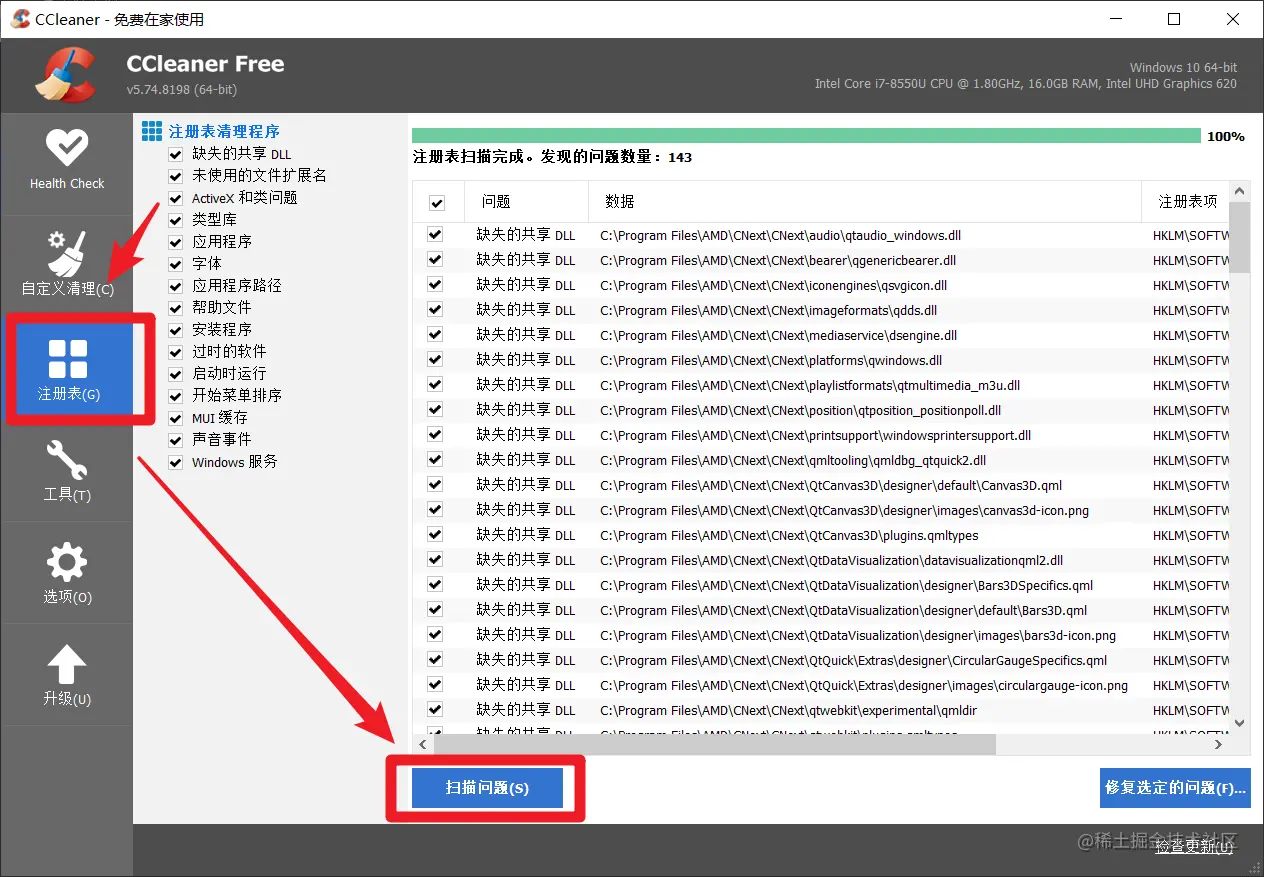Image resolution: width=1264 pixels, height=877 pixels.
Task: Click the registry cleaner grid icon
Action: 152,131
